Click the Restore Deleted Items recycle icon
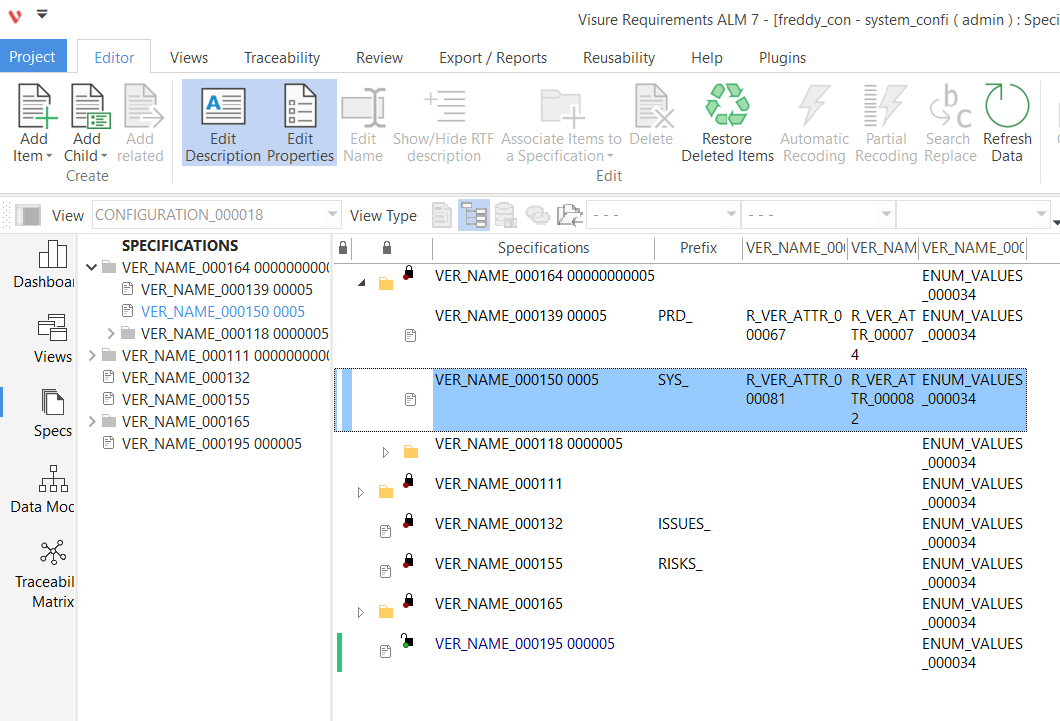This screenshot has height=721, width=1060. tap(727, 105)
